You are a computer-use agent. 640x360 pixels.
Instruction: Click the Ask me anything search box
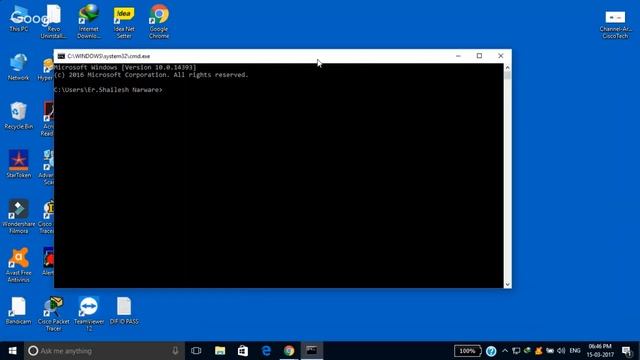[x=104, y=351]
